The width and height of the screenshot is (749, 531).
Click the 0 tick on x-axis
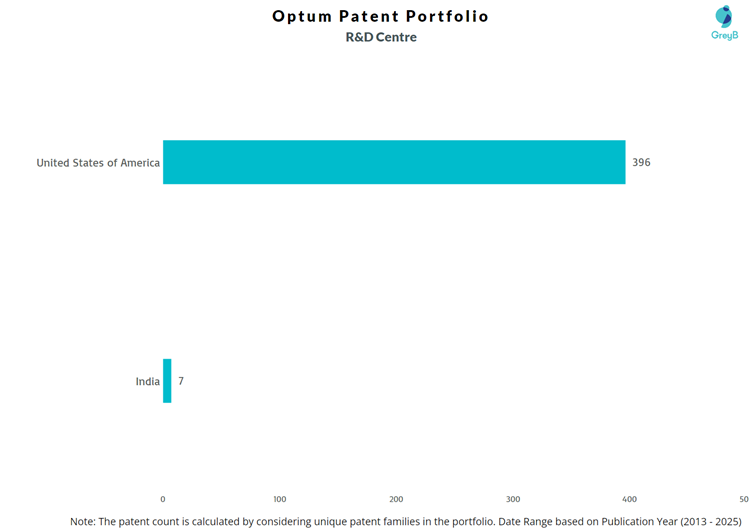click(x=163, y=498)
